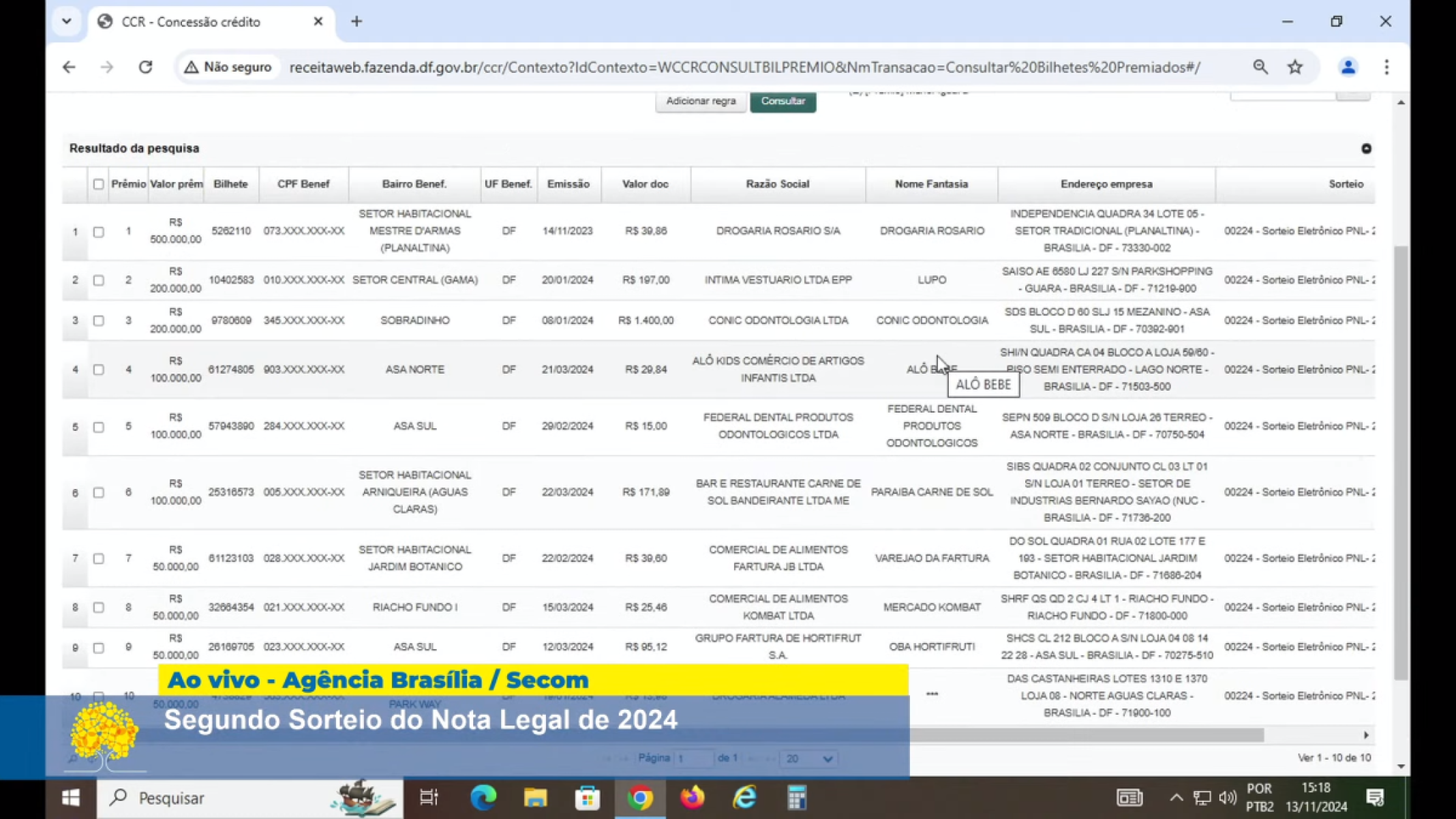This screenshot has width=1456, height=819.
Task: Click the 'Não seguro' security warning
Action: (x=228, y=67)
